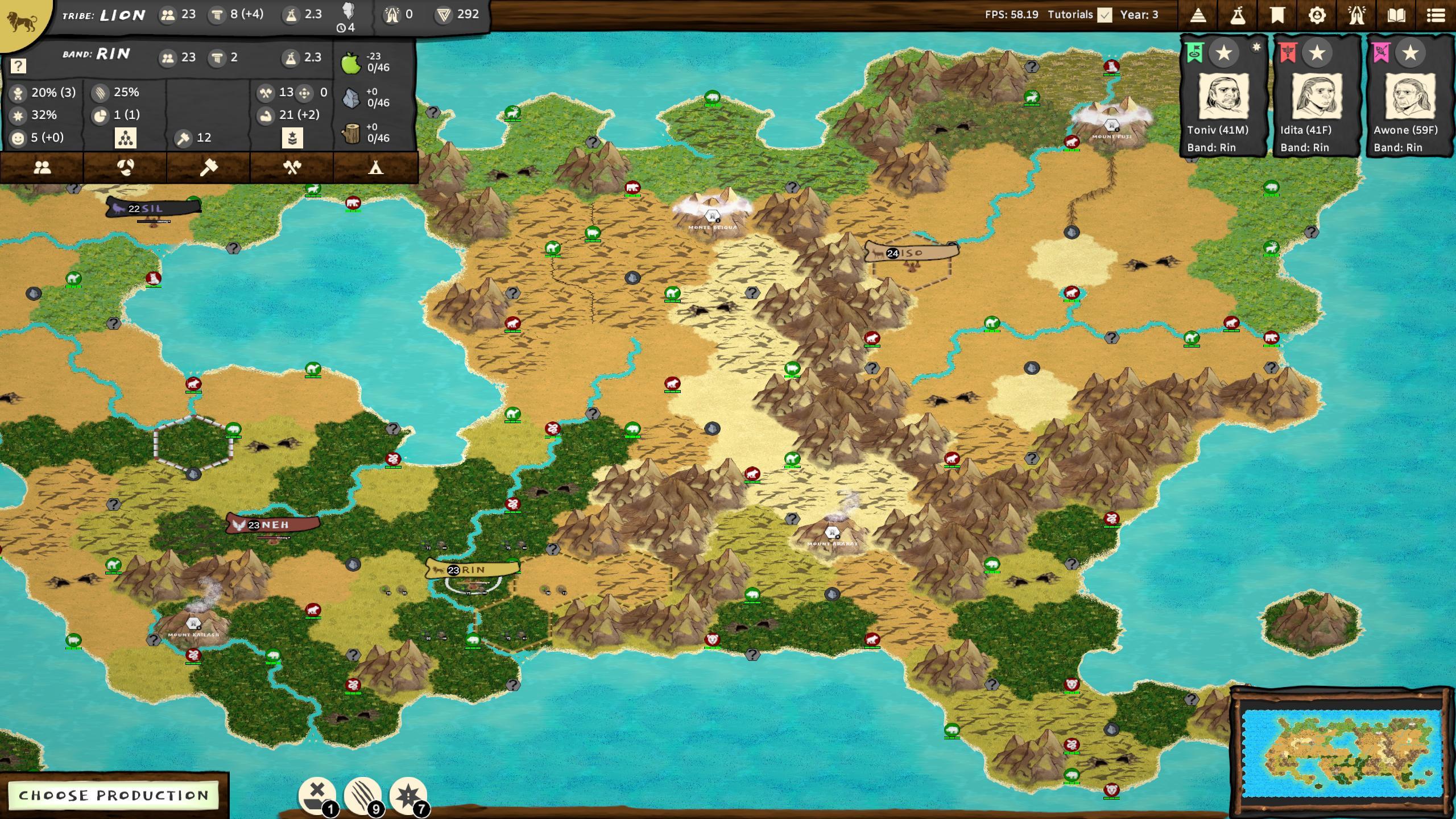Open the research flask screen
Viewport: 1456px width, 819px height.
1238,15
